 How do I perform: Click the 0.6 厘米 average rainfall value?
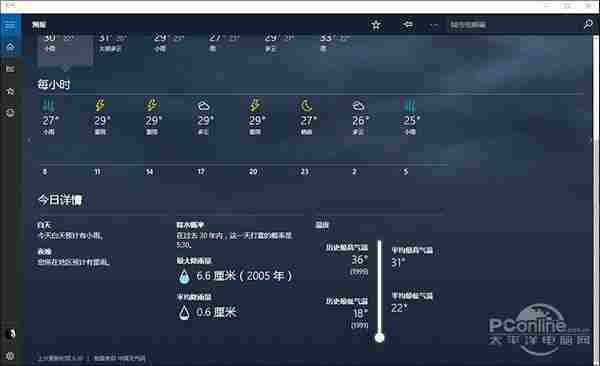(x=216, y=312)
